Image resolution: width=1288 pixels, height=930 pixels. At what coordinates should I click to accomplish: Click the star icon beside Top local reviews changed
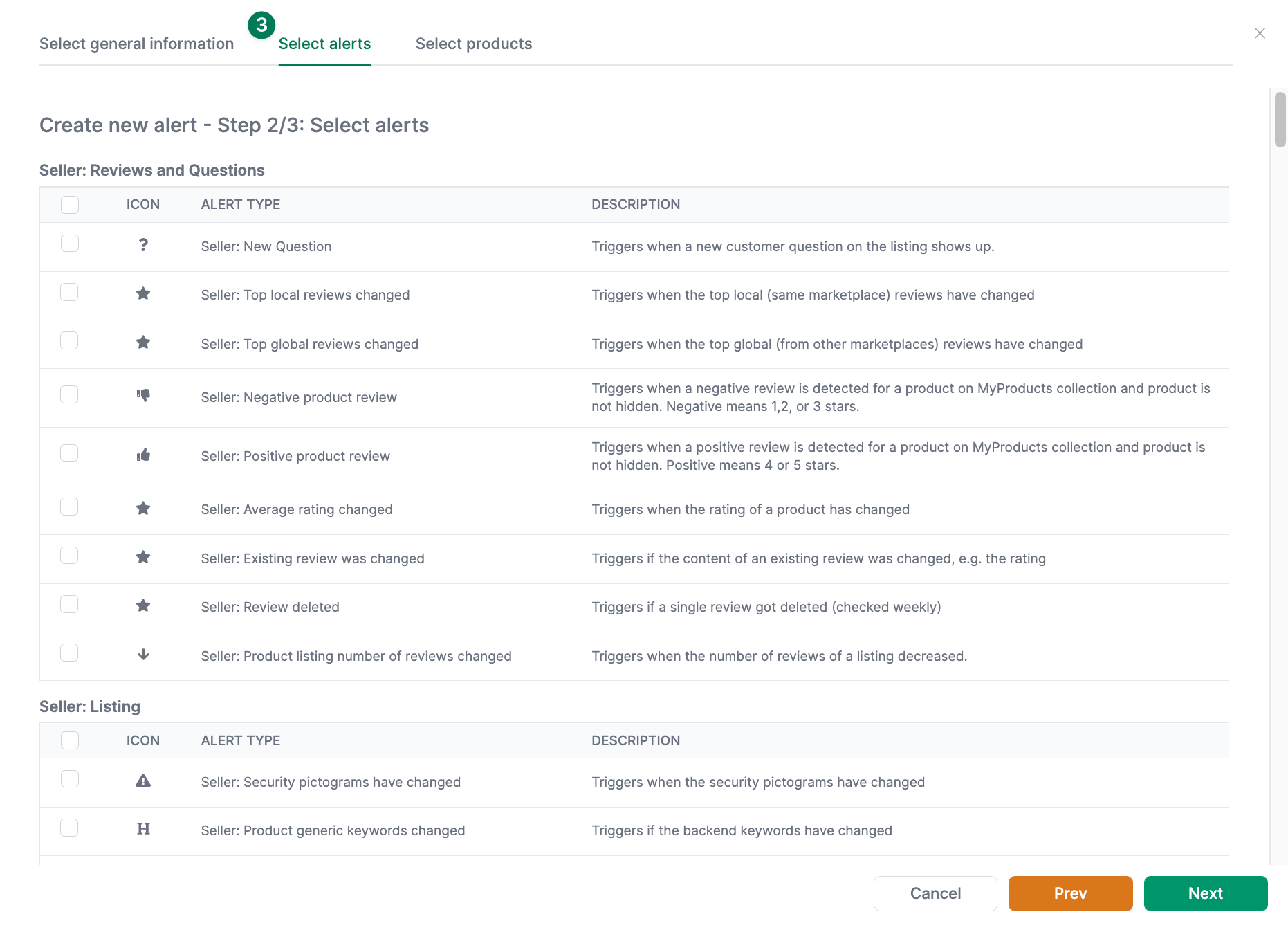click(143, 293)
